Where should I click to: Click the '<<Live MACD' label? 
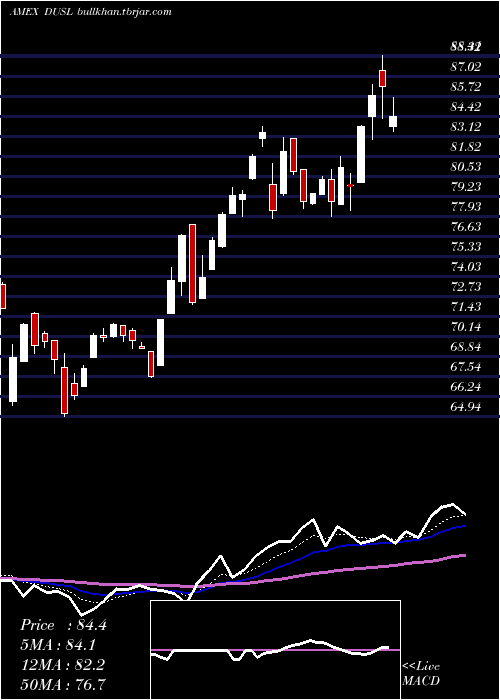pos(421,674)
